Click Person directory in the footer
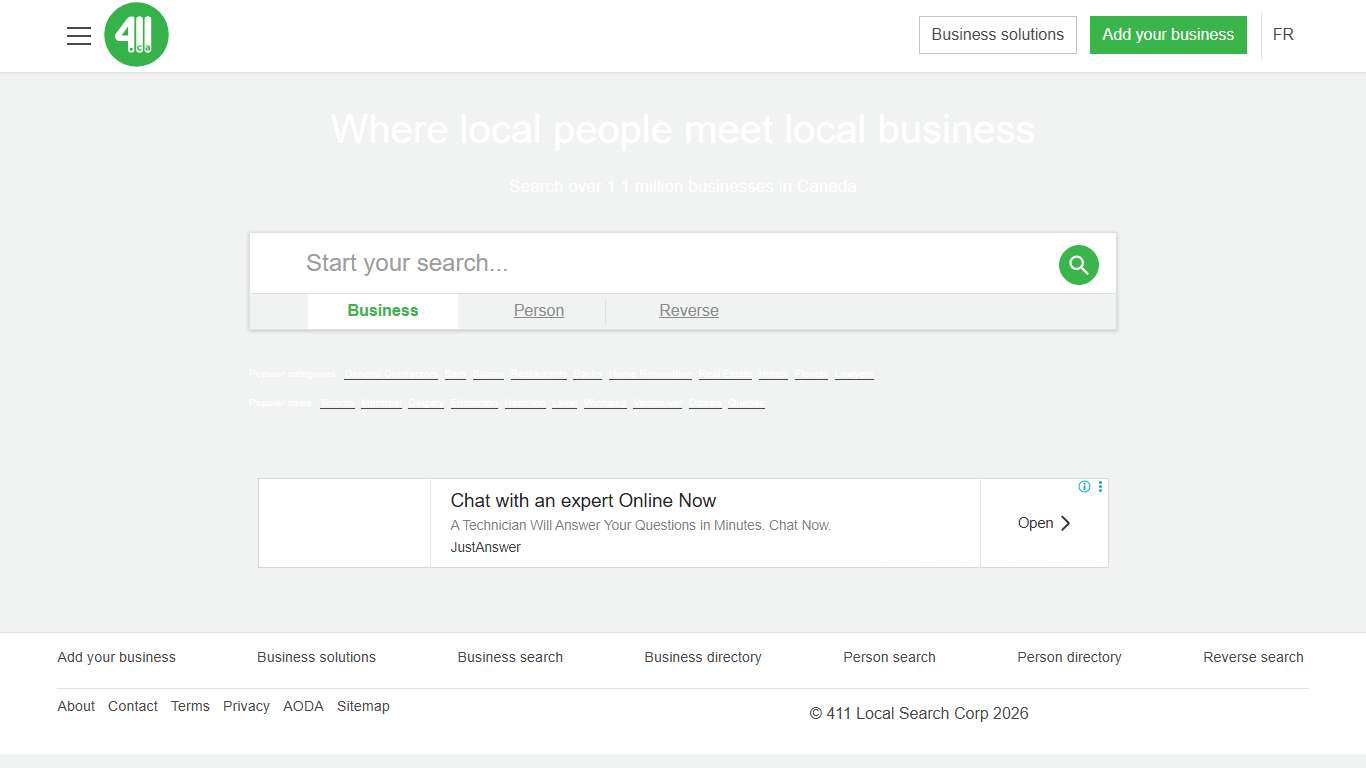Image resolution: width=1366 pixels, height=768 pixels. click(x=1069, y=657)
